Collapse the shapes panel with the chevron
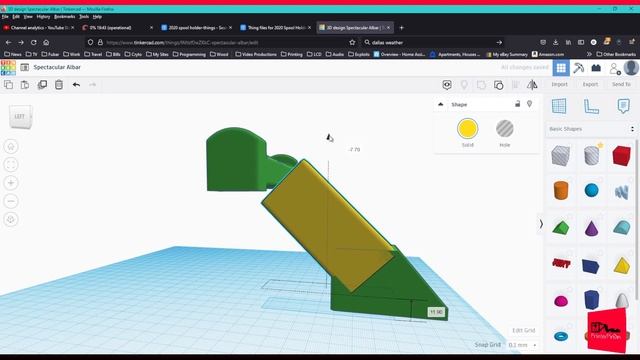The height and width of the screenshot is (360, 640). [x=541, y=224]
